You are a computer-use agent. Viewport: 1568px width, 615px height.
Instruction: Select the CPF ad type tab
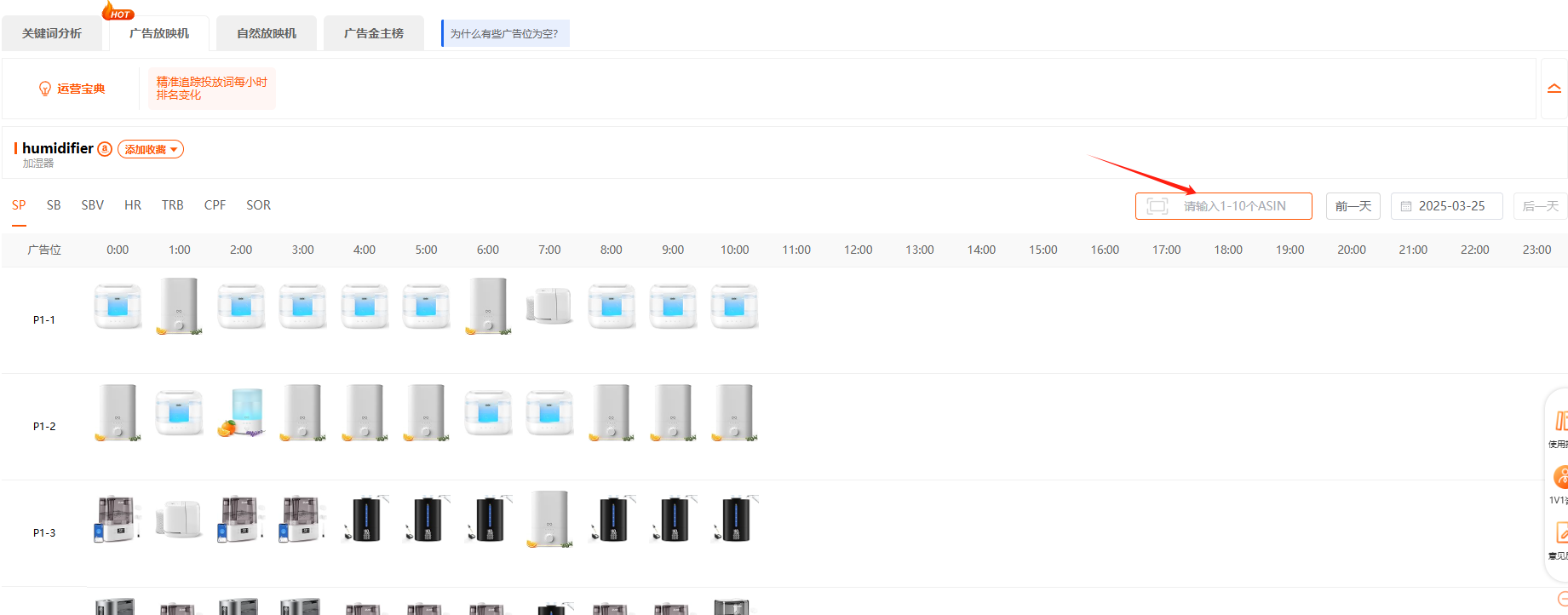coord(215,205)
